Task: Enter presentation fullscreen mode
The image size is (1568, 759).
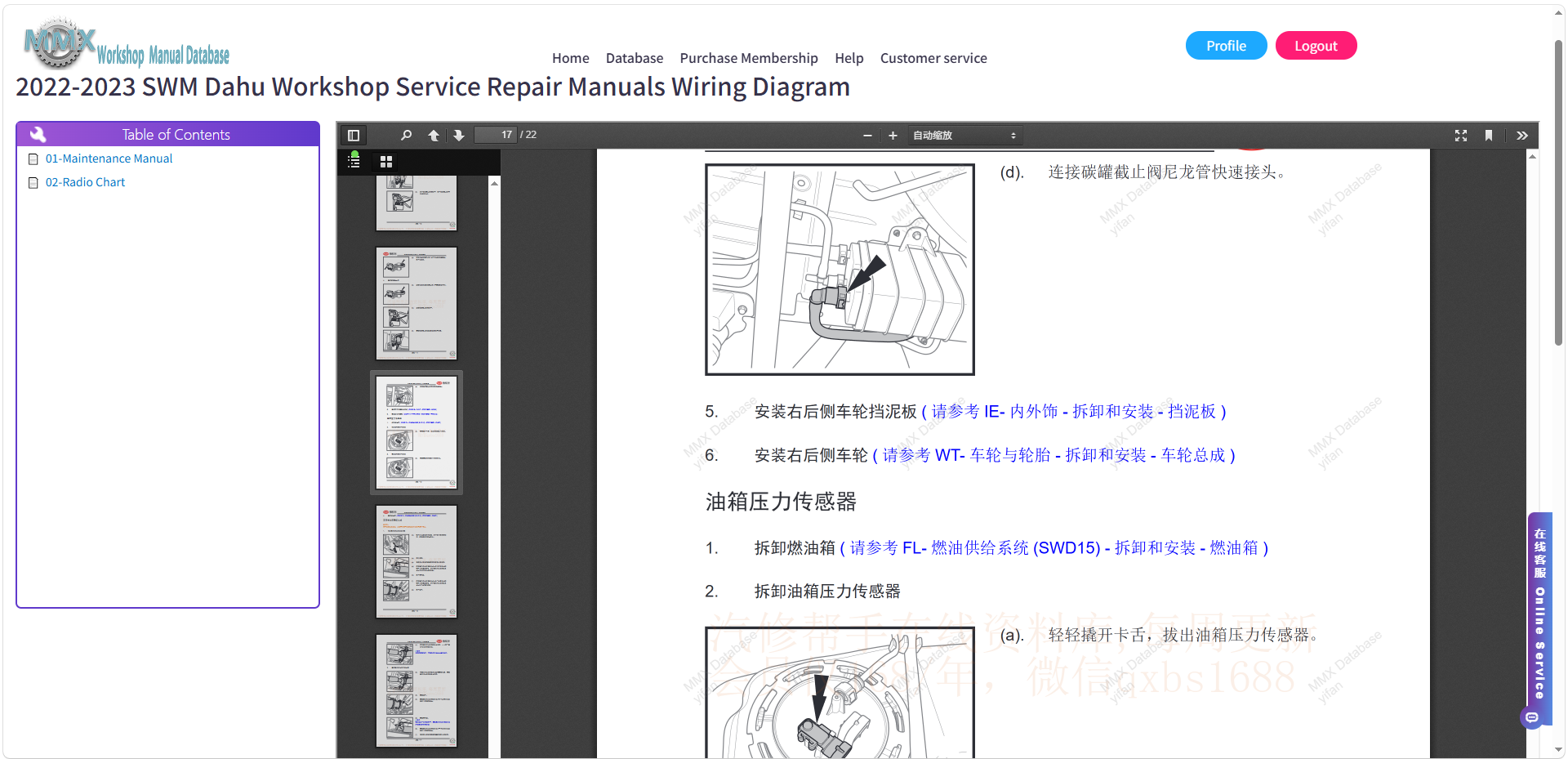Action: click(x=1461, y=136)
